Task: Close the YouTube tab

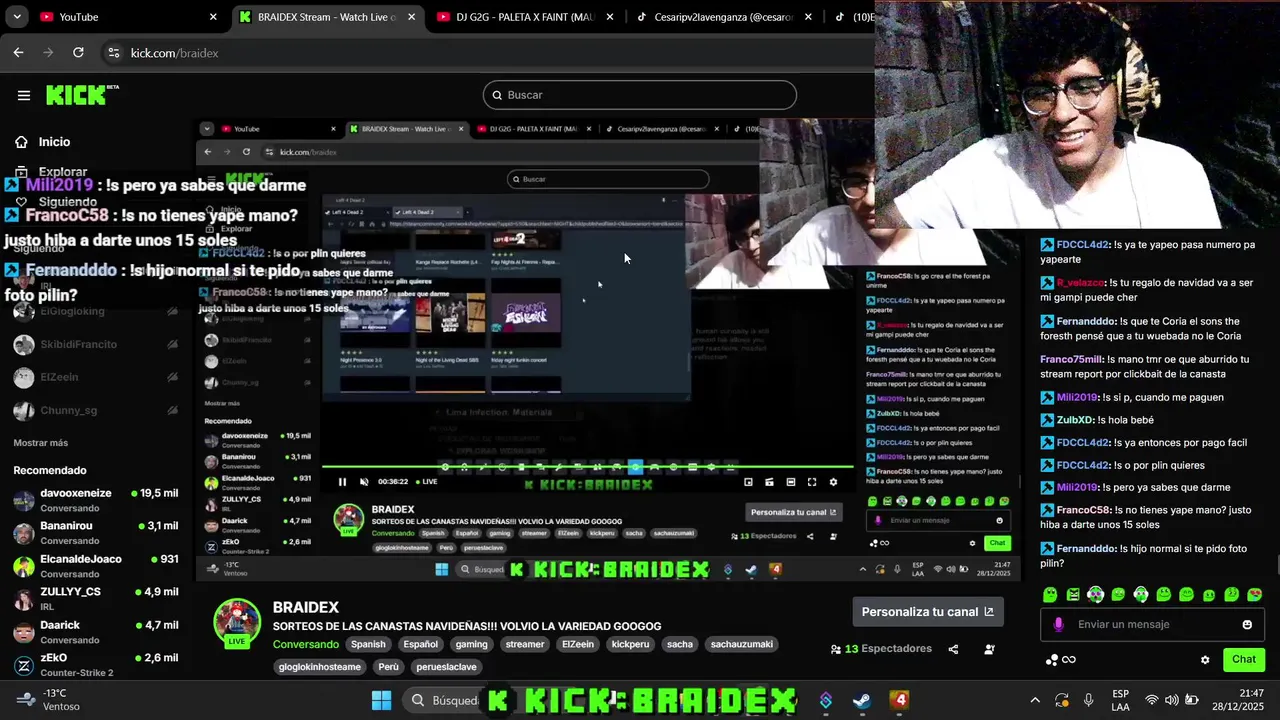Action: click(x=213, y=17)
